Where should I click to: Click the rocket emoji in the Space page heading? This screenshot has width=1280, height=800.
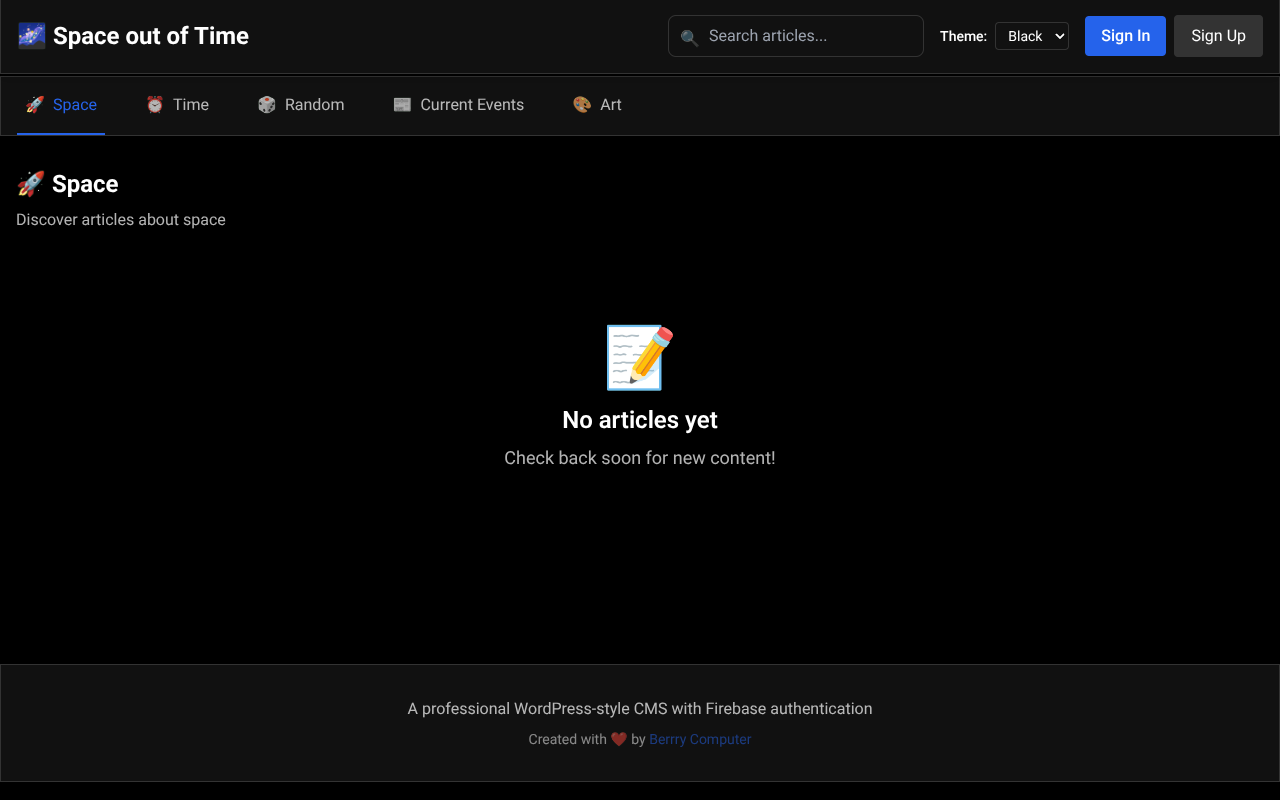[x=31, y=183]
